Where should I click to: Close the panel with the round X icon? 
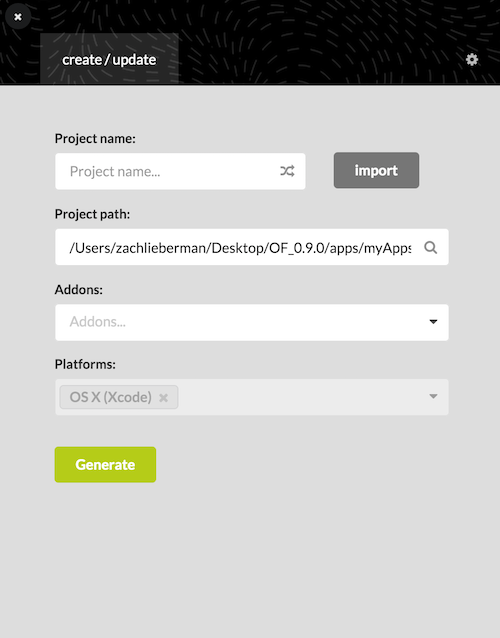click(18, 17)
